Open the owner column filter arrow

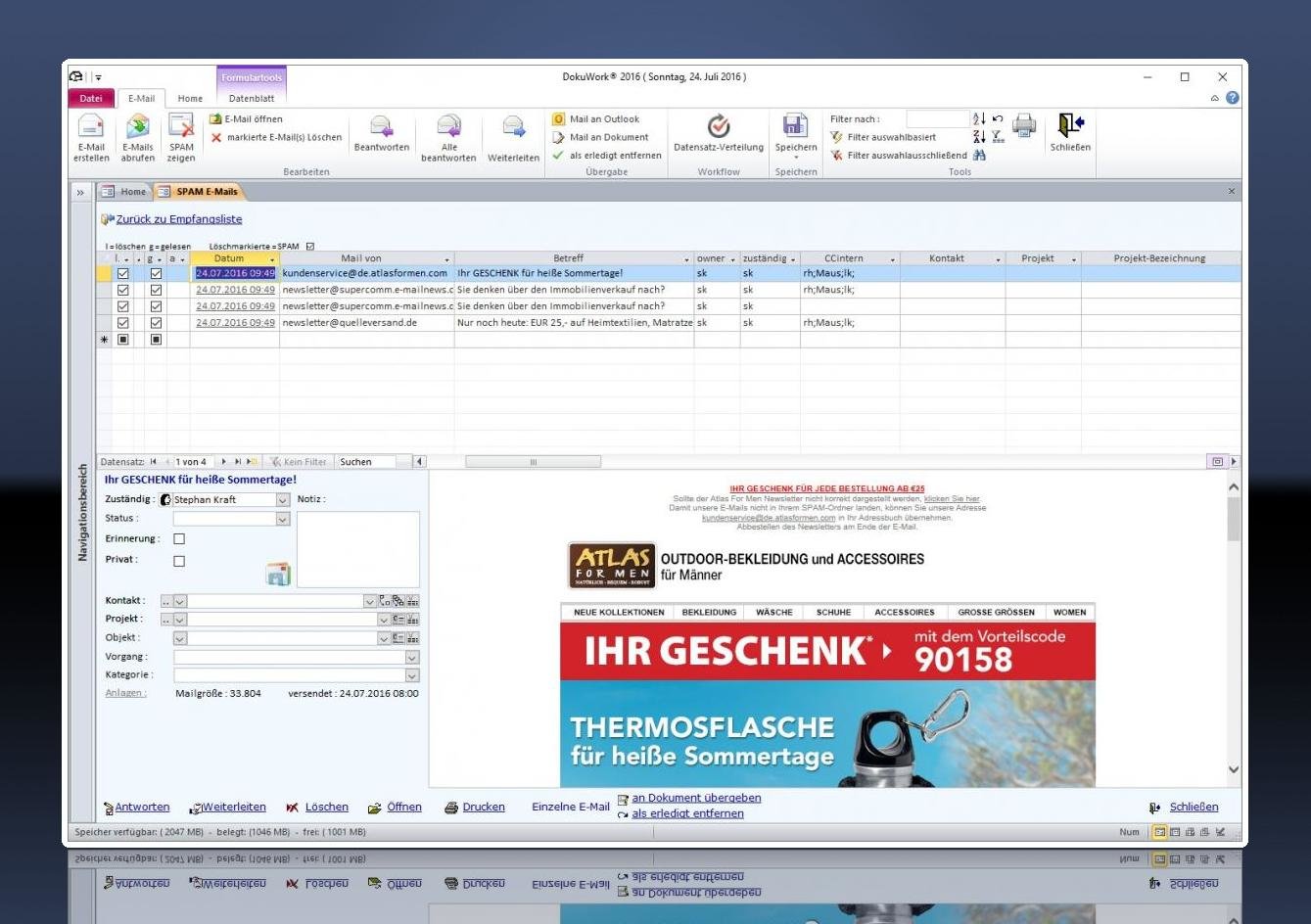pos(733,259)
